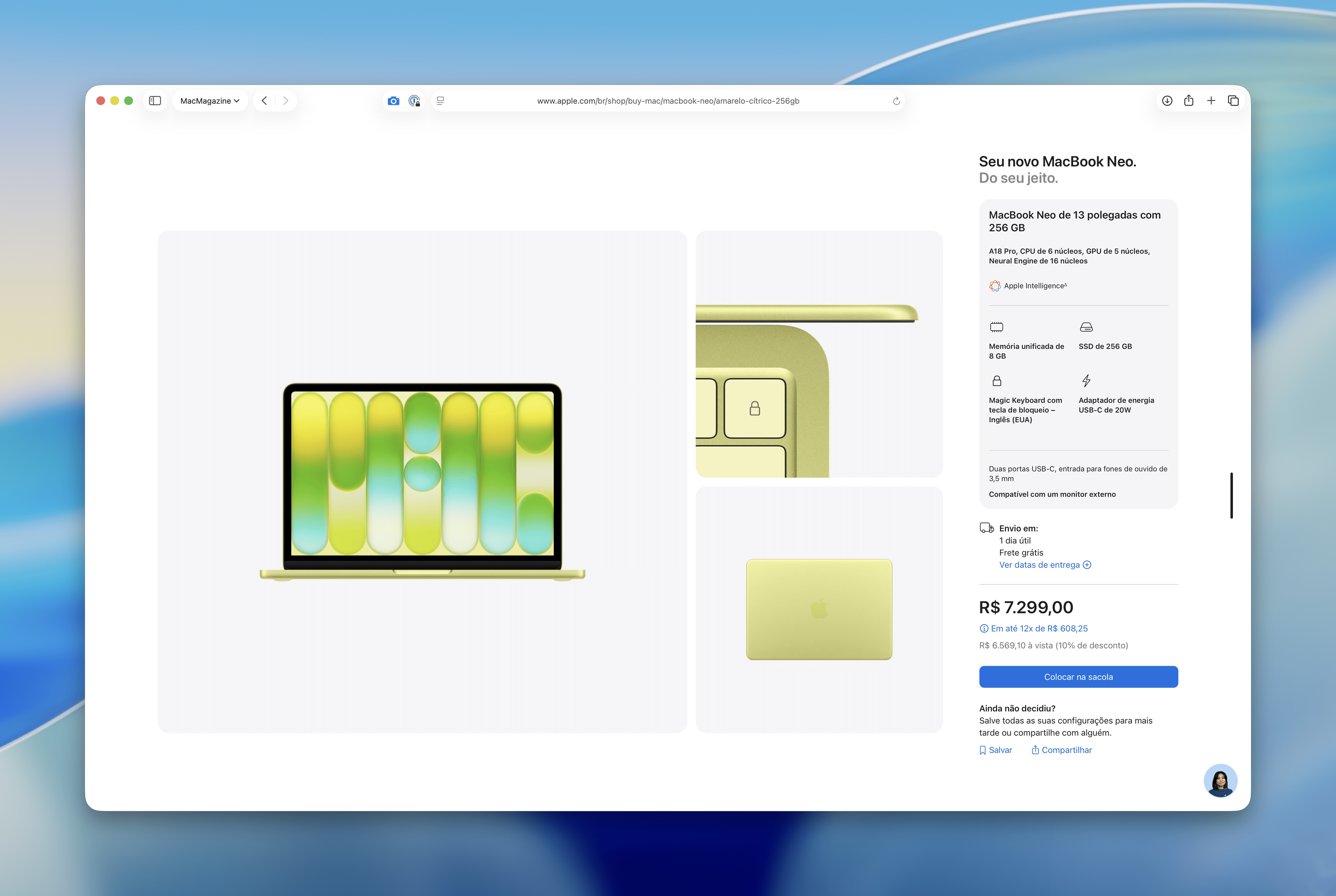
Task: Open the Downloads toolbar button
Action: coord(1167,100)
